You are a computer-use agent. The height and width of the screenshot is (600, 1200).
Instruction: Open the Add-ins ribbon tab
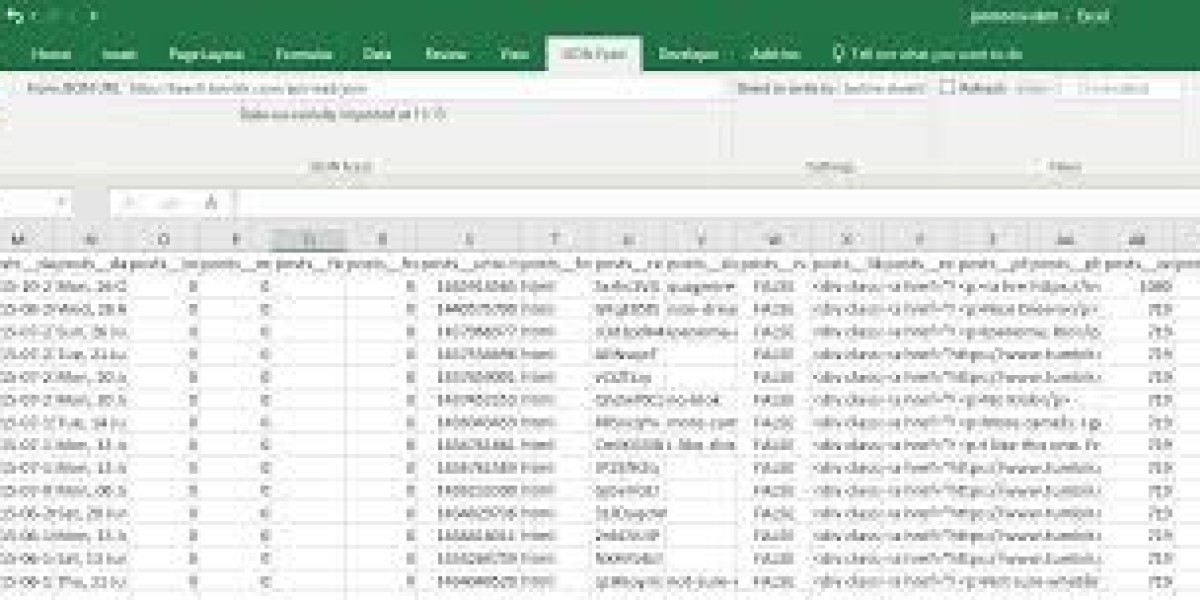(774, 54)
